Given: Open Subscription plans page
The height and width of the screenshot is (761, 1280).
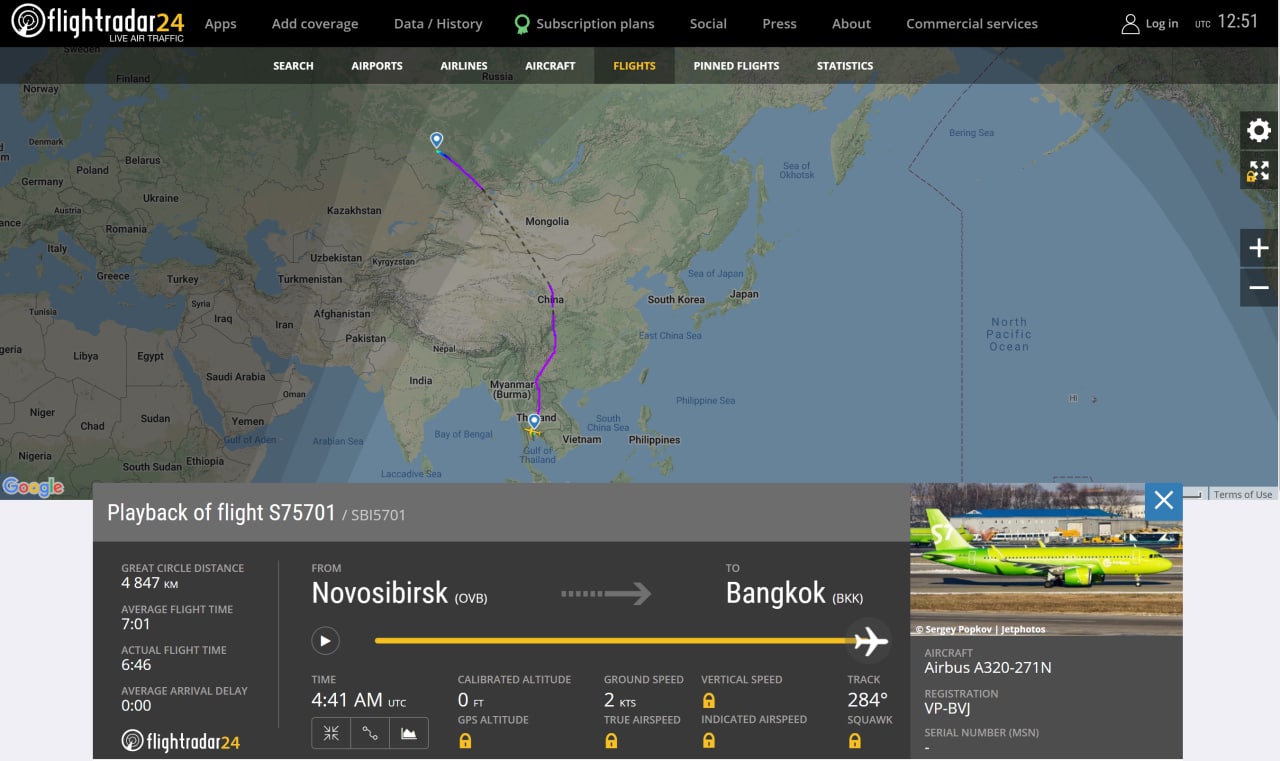Looking at the screenshot, I should pyautogui.click(x=595, y=23).
